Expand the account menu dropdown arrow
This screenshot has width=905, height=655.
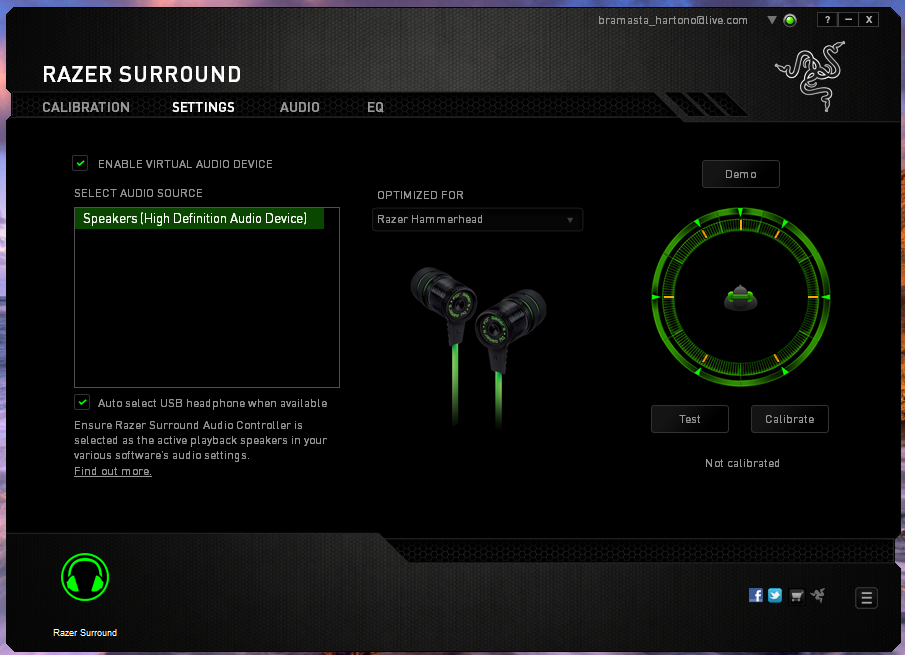pyautogui.click(x=772, y=19)
